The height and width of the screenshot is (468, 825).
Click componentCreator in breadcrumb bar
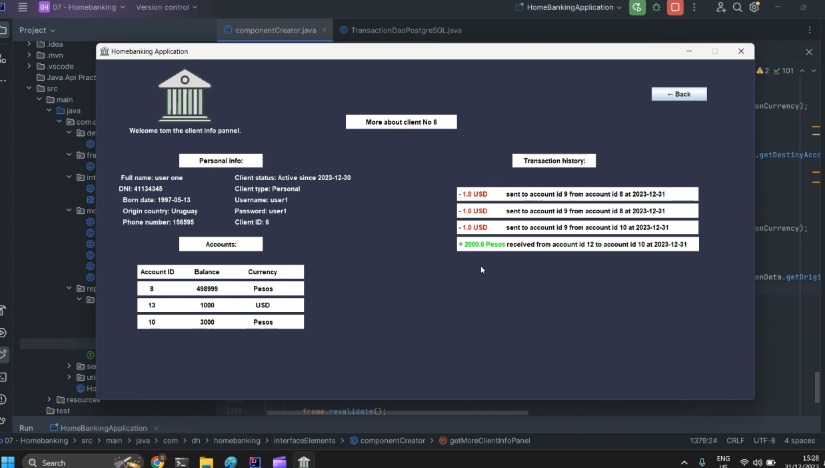coord(387,441)
